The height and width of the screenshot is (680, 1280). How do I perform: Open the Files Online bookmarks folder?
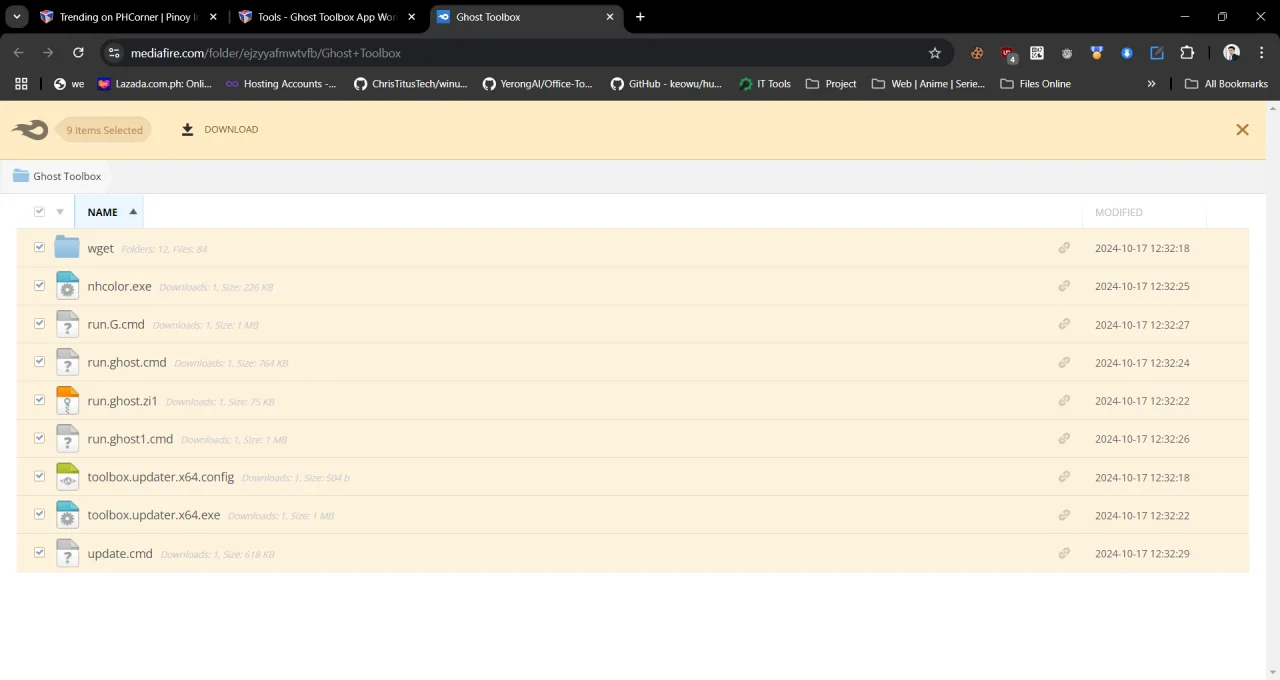[x=1036, y=84]
